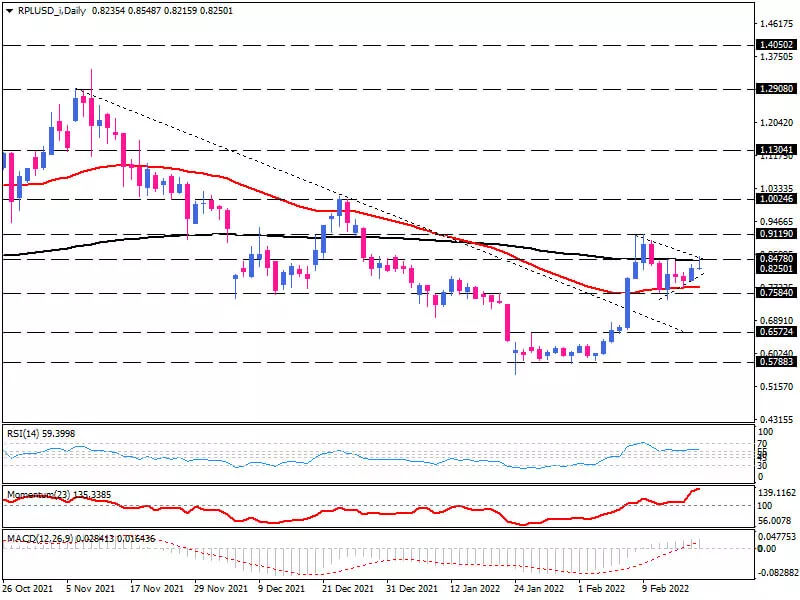
Task: Select the 12 Jan 2022 date label
Action: (x=476, y=589)
